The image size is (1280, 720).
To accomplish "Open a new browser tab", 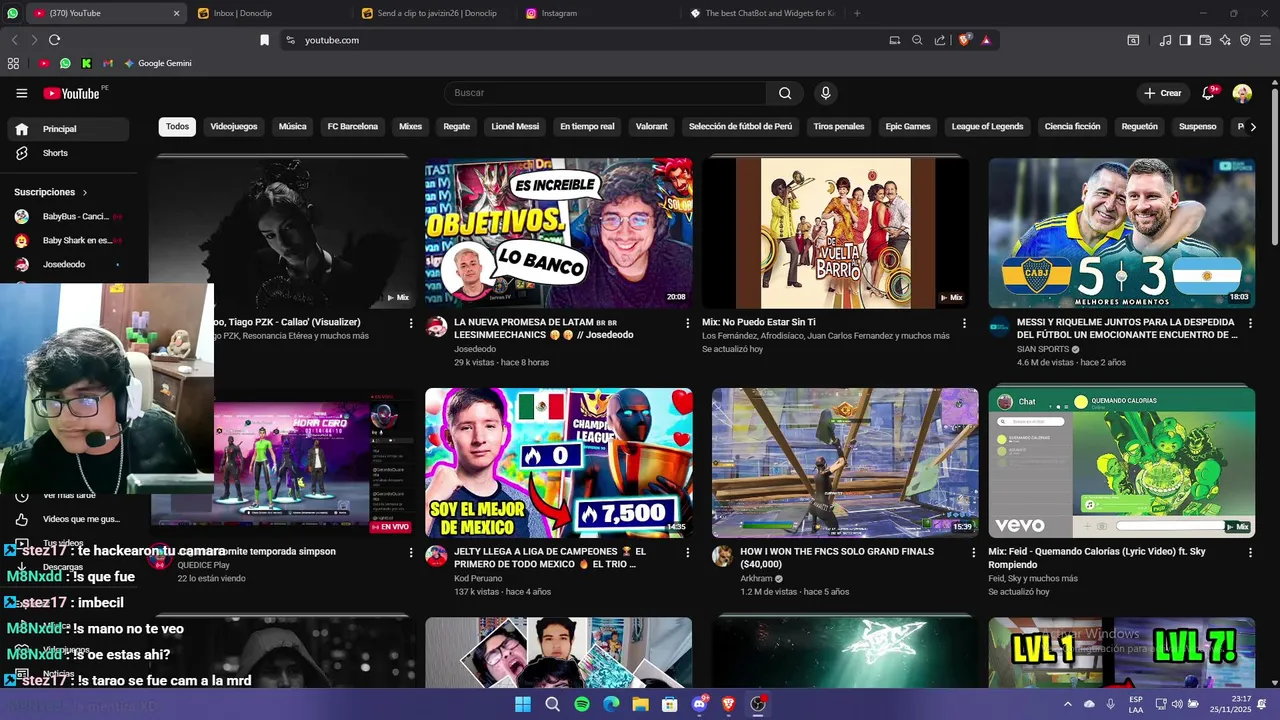I will pos(857,13).
